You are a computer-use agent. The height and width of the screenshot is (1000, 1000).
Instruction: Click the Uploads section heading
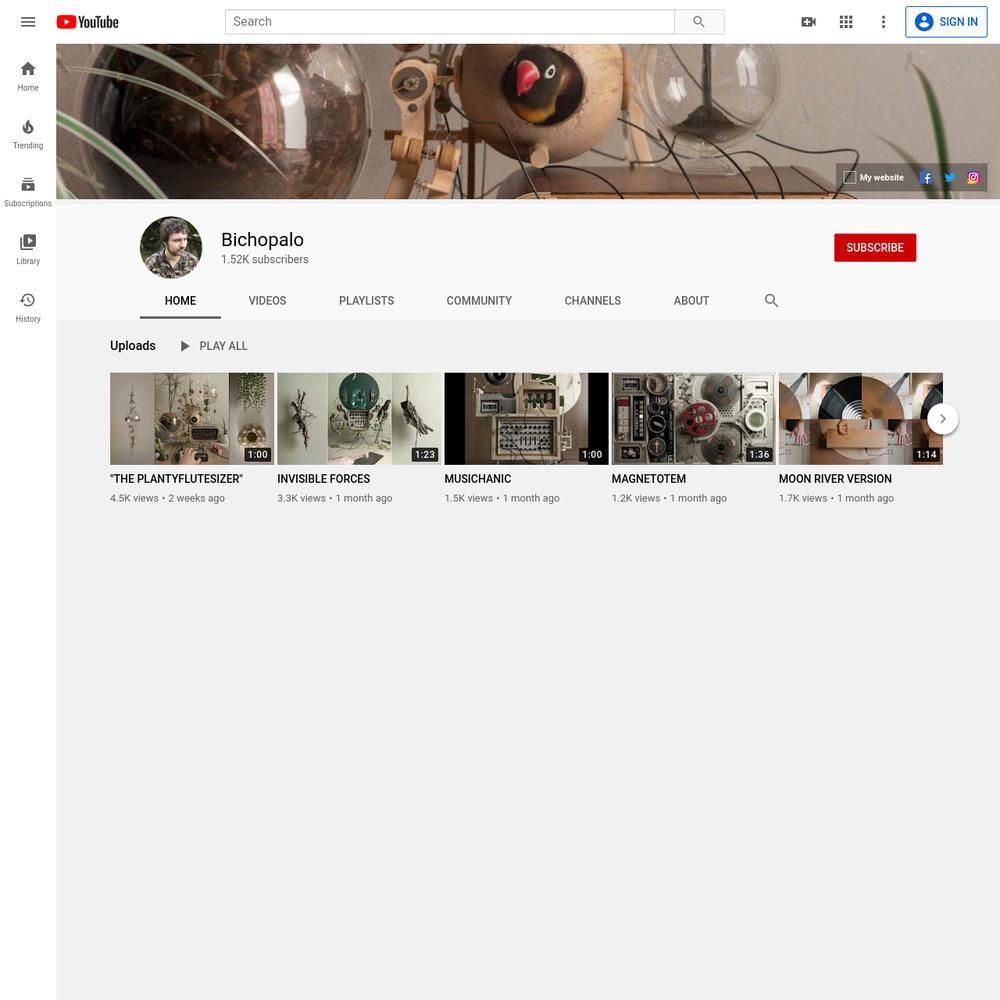click(133, 346)
